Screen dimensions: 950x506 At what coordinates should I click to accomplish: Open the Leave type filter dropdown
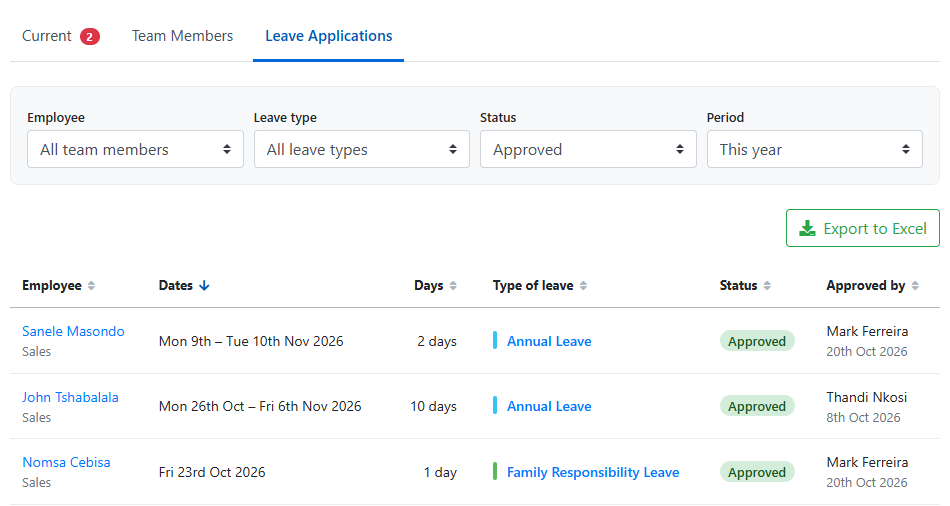pos(362,149)
